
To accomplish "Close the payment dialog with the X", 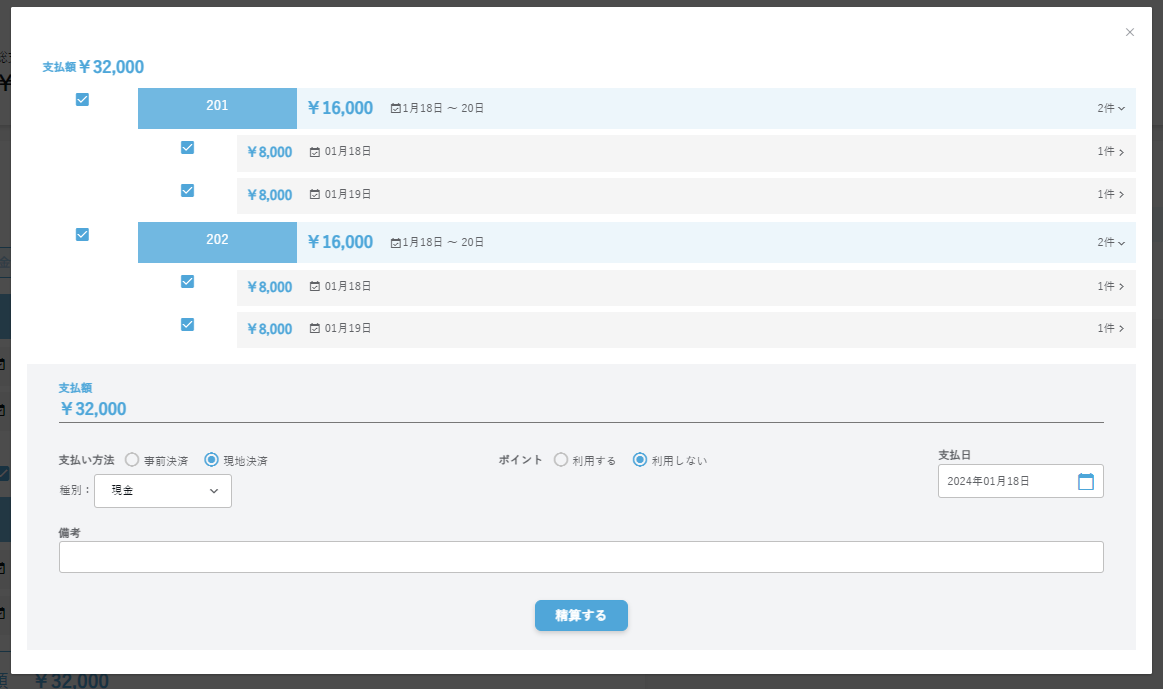I will click(x=1130, y=32).
